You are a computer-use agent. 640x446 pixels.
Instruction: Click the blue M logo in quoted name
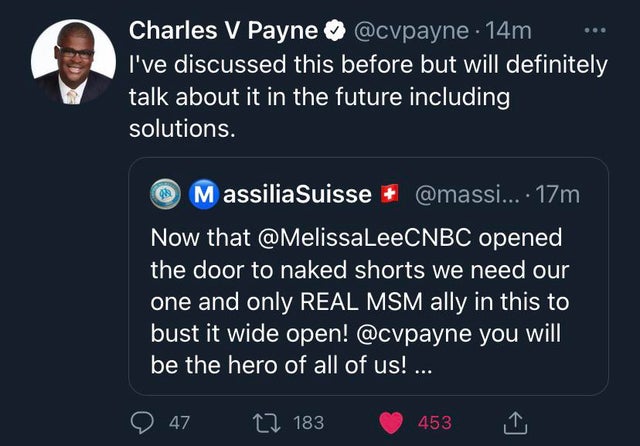point(202,194)
